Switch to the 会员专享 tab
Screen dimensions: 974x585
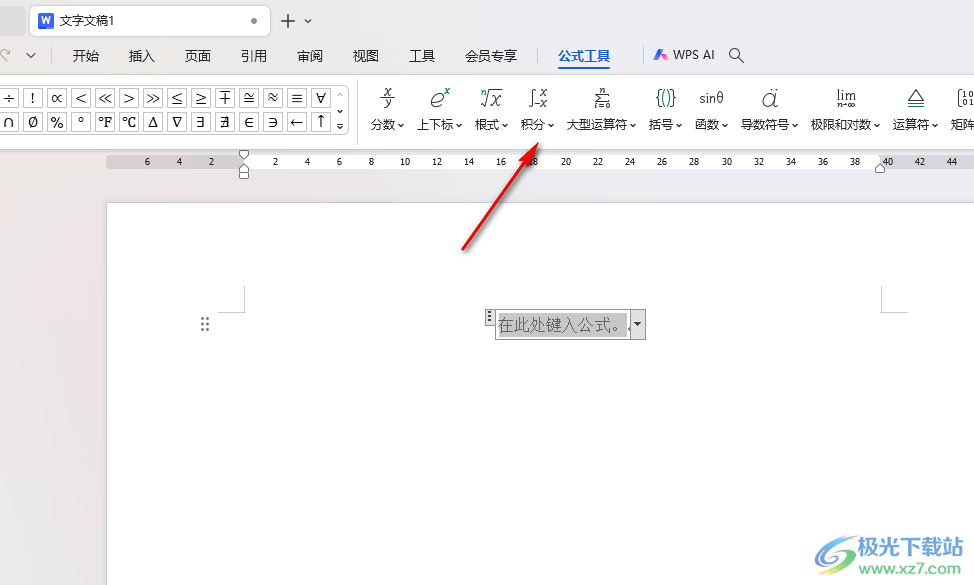coord(491,56)
